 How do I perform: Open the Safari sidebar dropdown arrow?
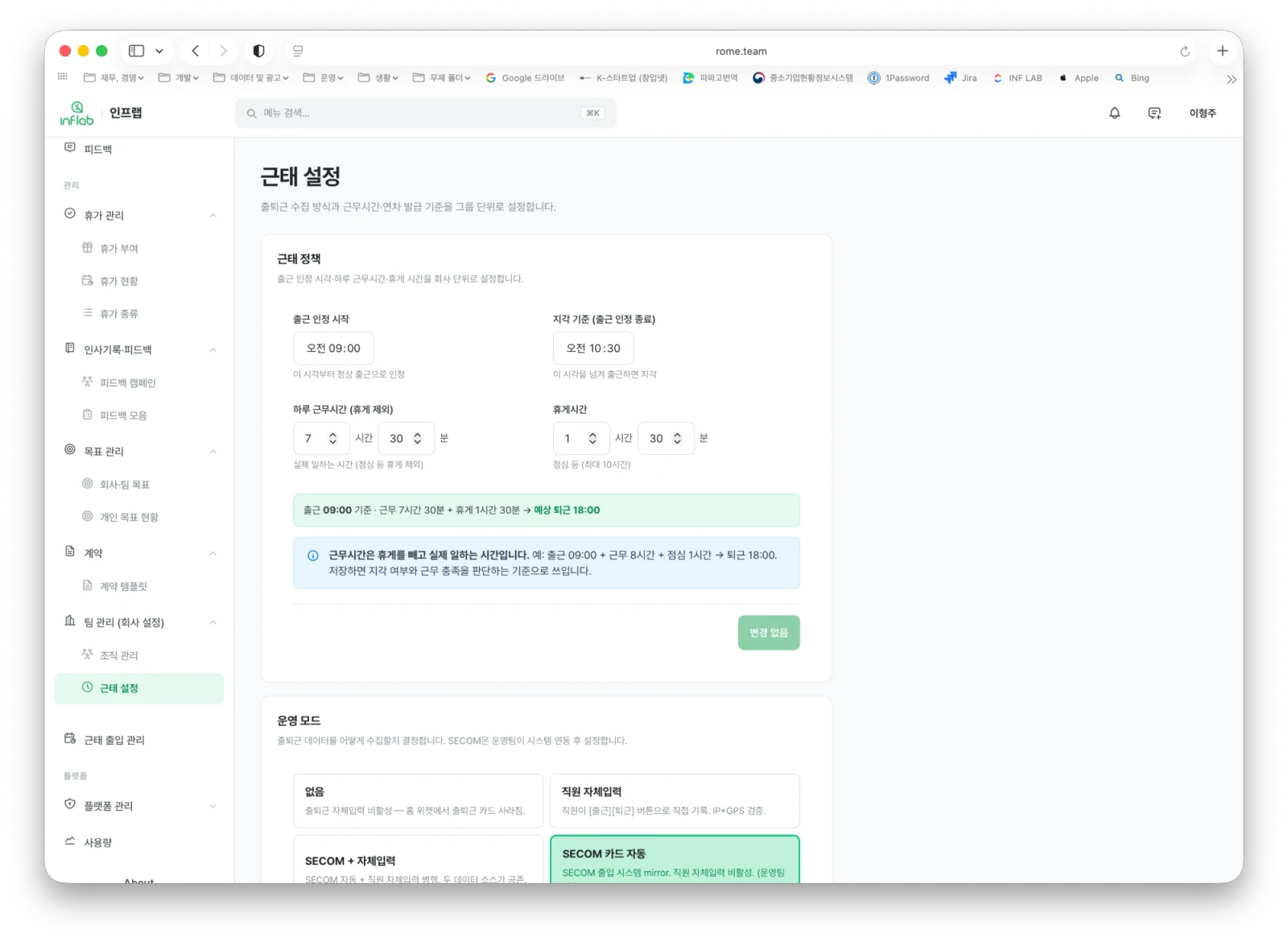[x=159, y=51]
